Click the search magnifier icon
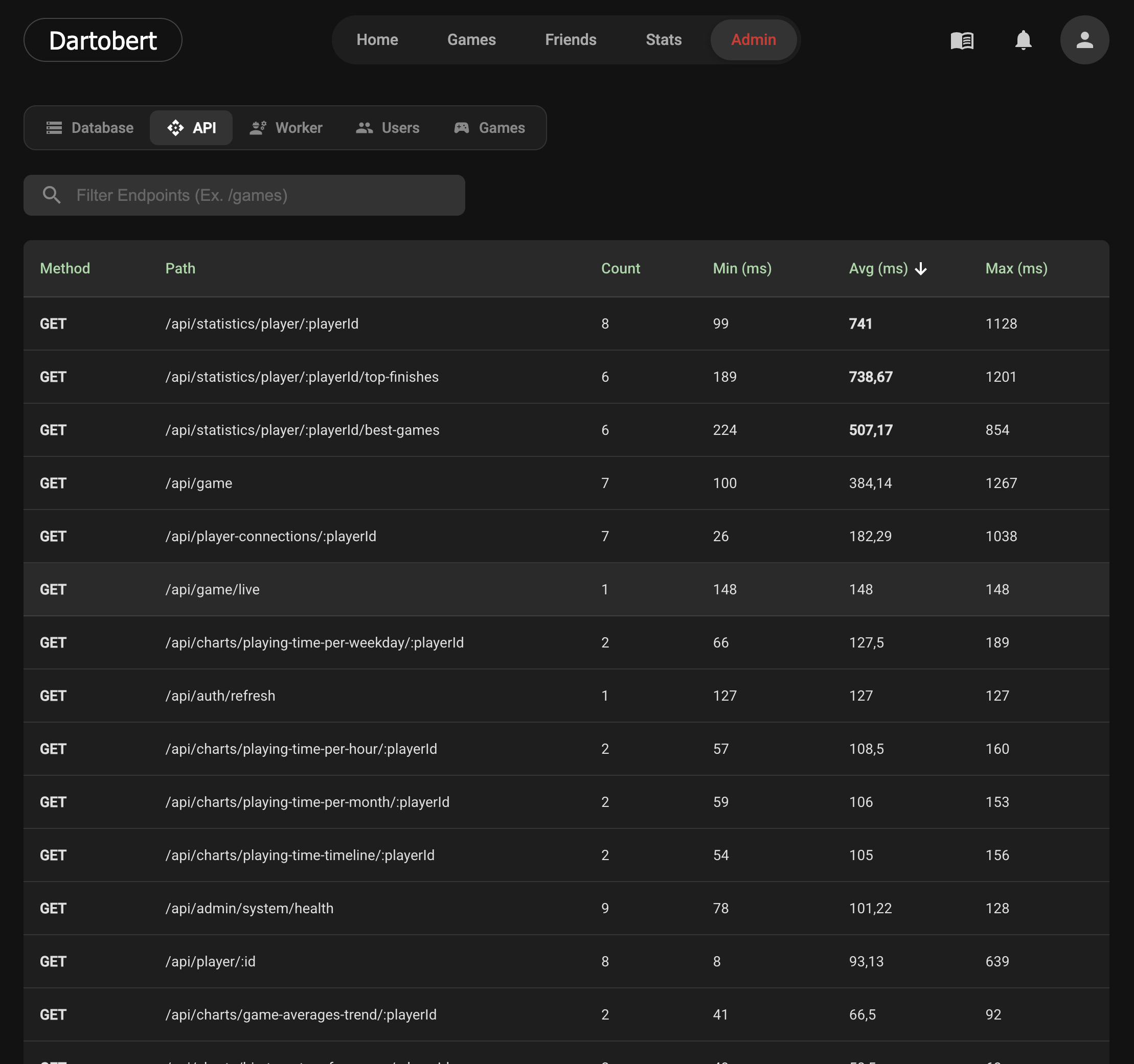Screen dimensions: 1134x1064 (52, 195)
